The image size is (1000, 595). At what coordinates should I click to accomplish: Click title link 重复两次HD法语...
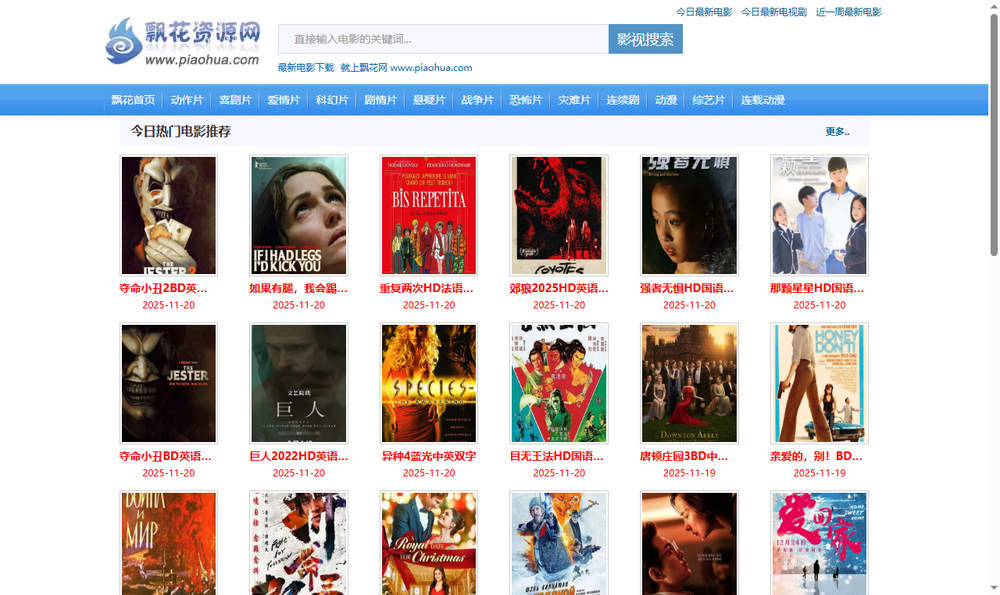(x=427, y=288)
